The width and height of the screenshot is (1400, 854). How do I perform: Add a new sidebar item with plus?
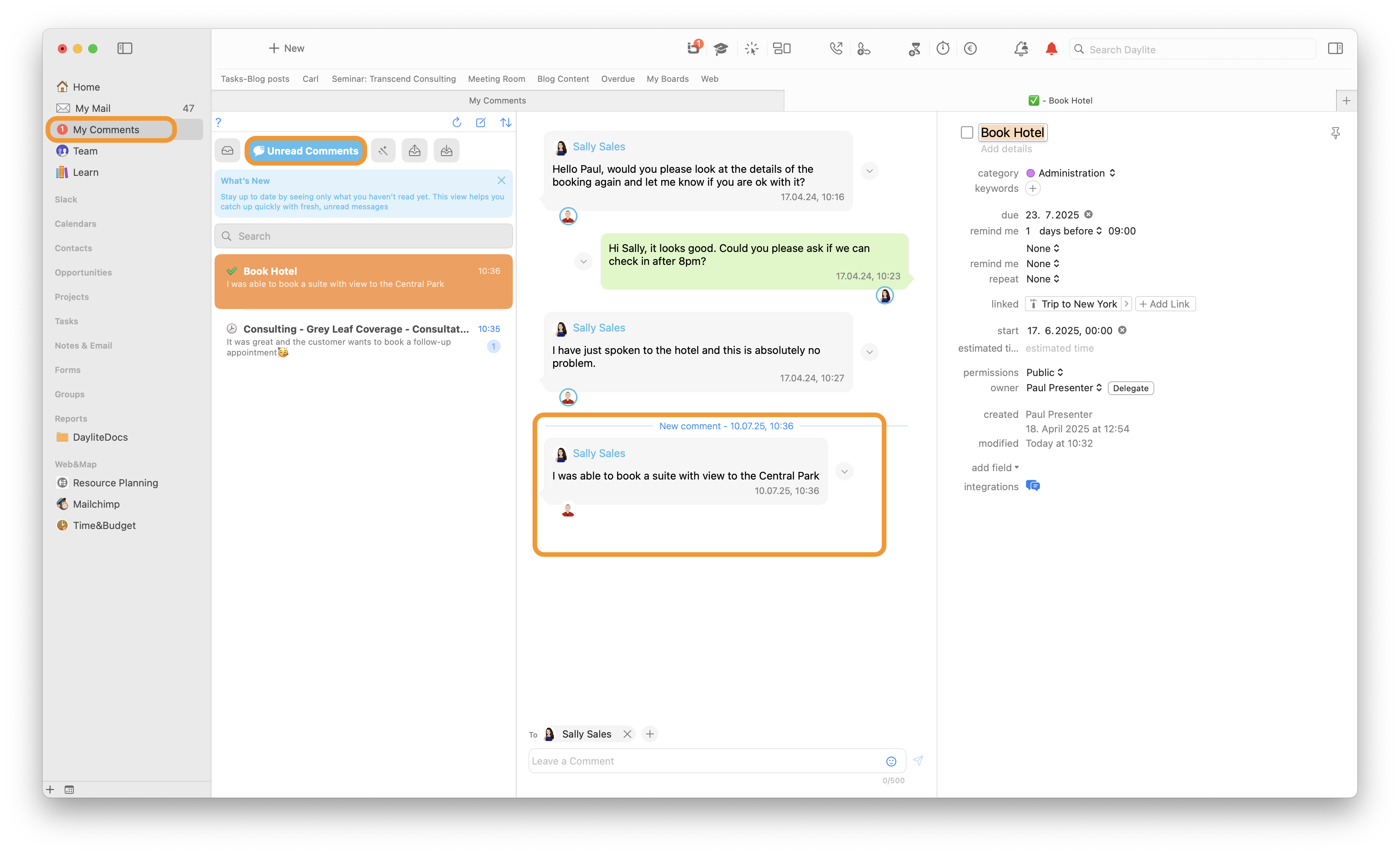pos(50,789)
